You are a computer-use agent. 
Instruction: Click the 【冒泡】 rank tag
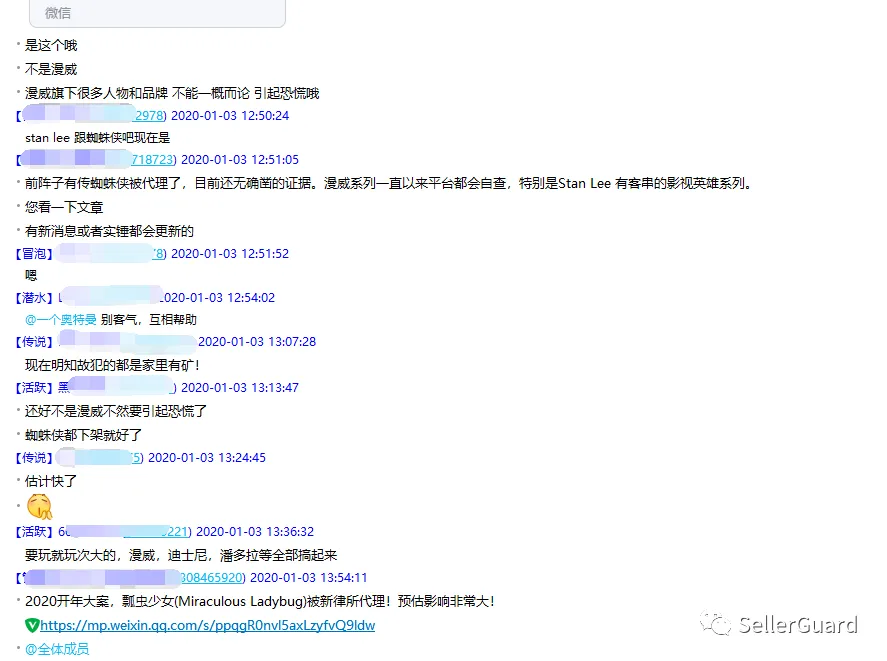(34, 254)
